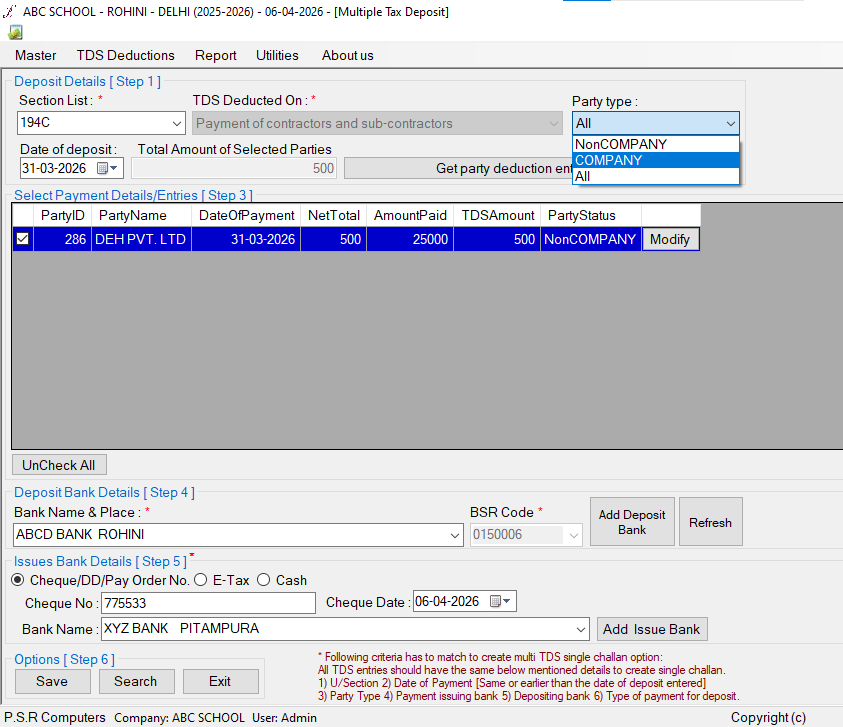Viewport: 843px width, 727px height.
Task: Open the Utilities menu
Action: point(277,55)
